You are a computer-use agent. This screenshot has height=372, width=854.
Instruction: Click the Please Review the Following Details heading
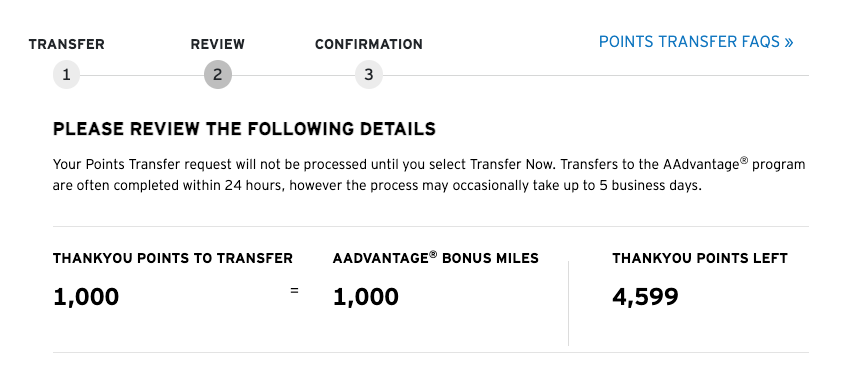(244, 129)
